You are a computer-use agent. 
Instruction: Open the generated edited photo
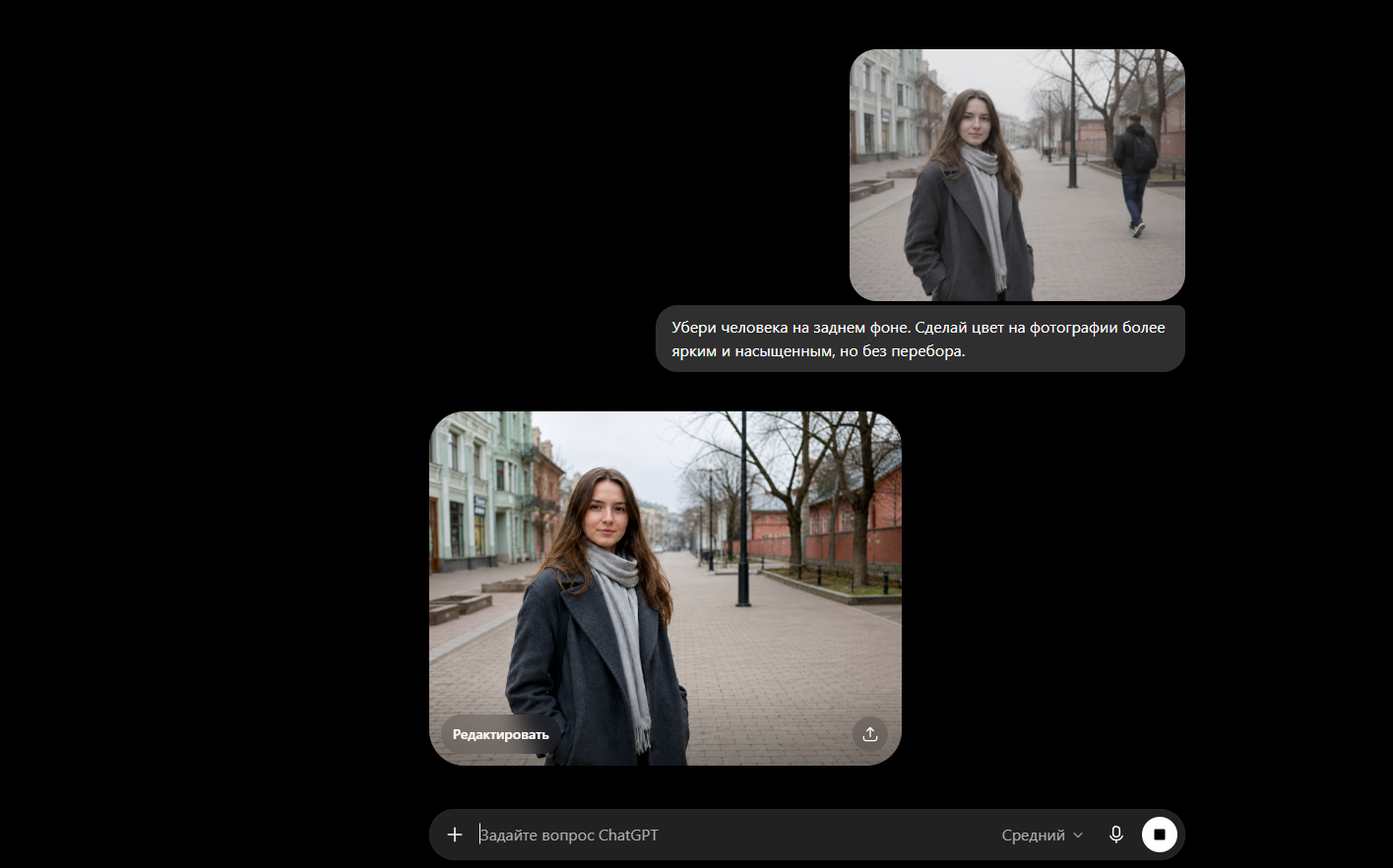[x=665, y=589]
